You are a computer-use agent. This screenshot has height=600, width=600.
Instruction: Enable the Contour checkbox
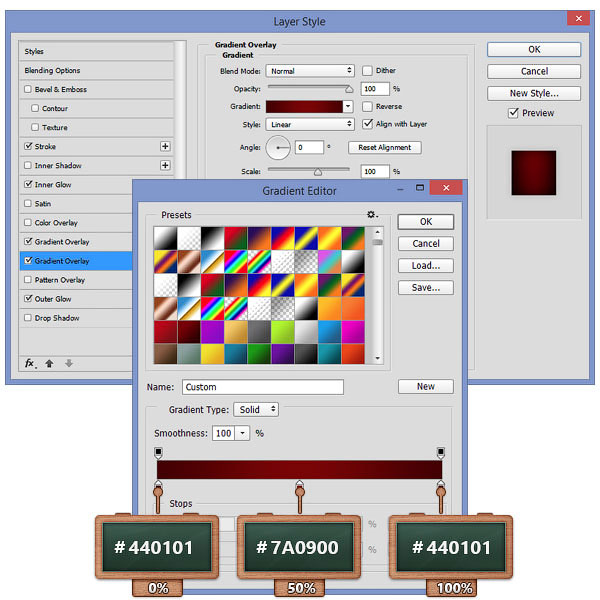(35, 108)
